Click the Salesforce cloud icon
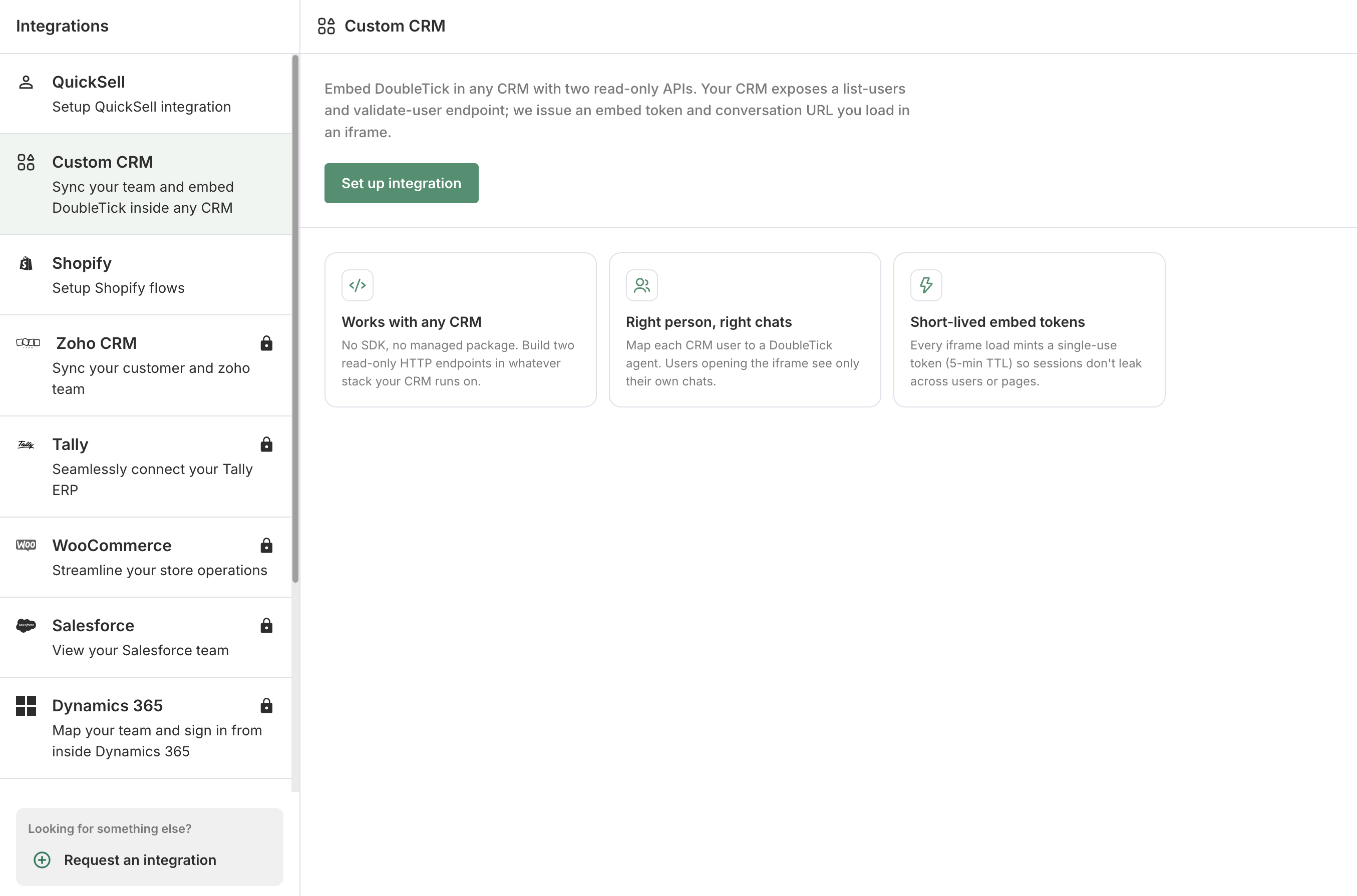The height and width of the screenshot is (896, 1357). point(26,625)
